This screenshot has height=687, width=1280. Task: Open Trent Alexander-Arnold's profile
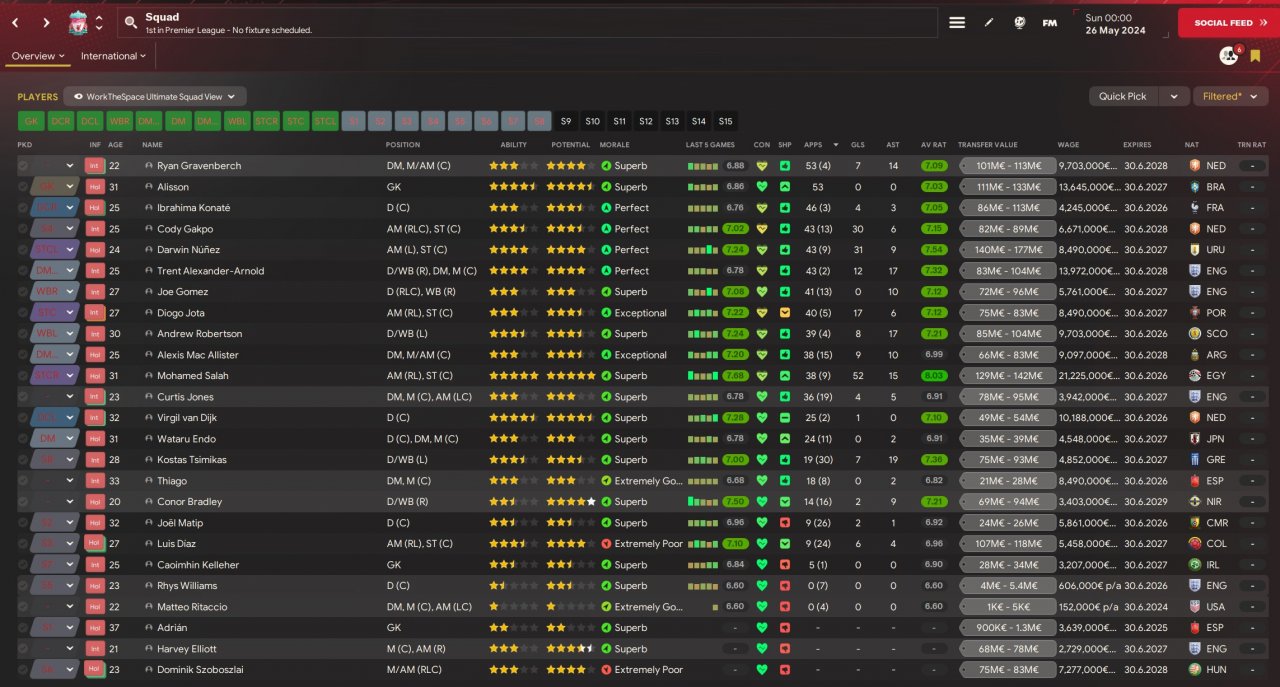coord(210,271)
